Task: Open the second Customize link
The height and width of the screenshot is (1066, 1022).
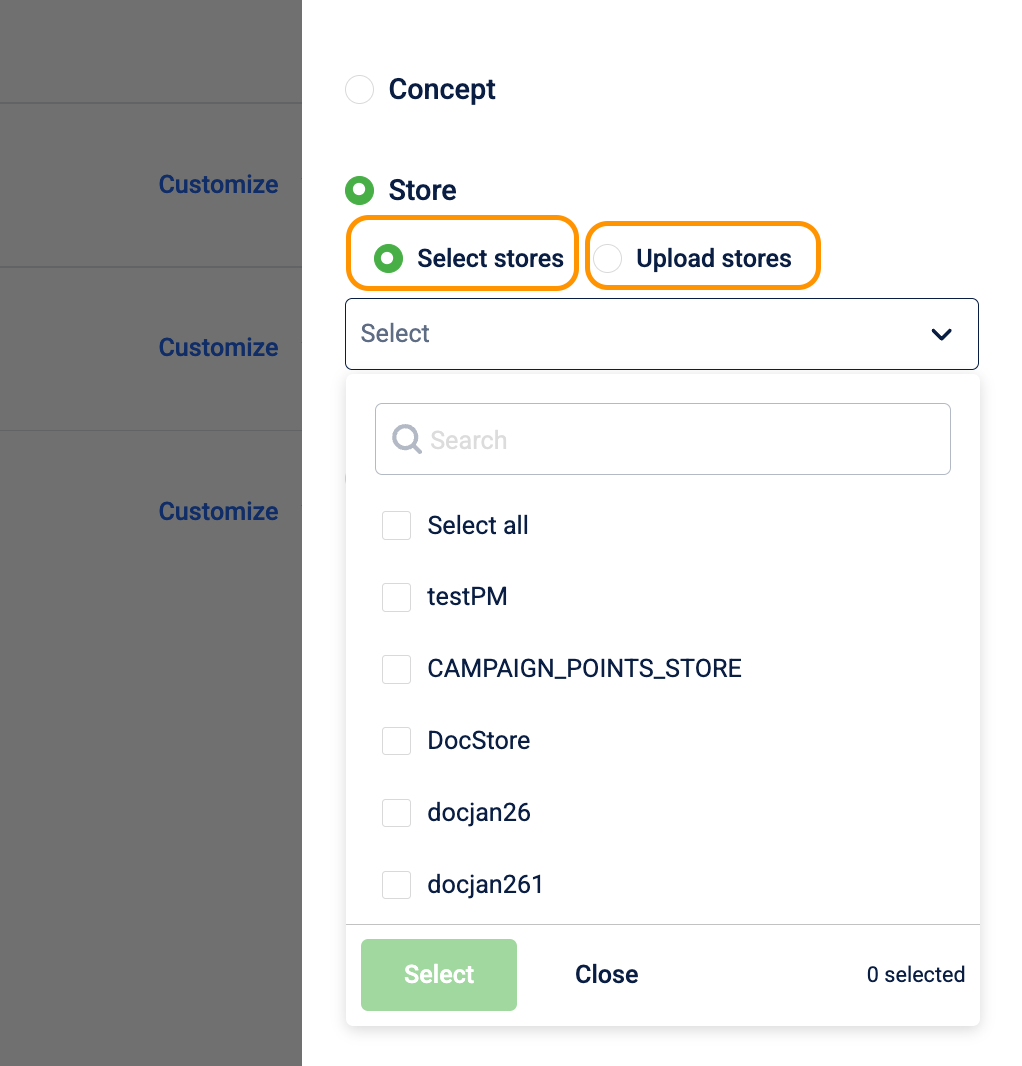Action: click(x=218, y=348)
